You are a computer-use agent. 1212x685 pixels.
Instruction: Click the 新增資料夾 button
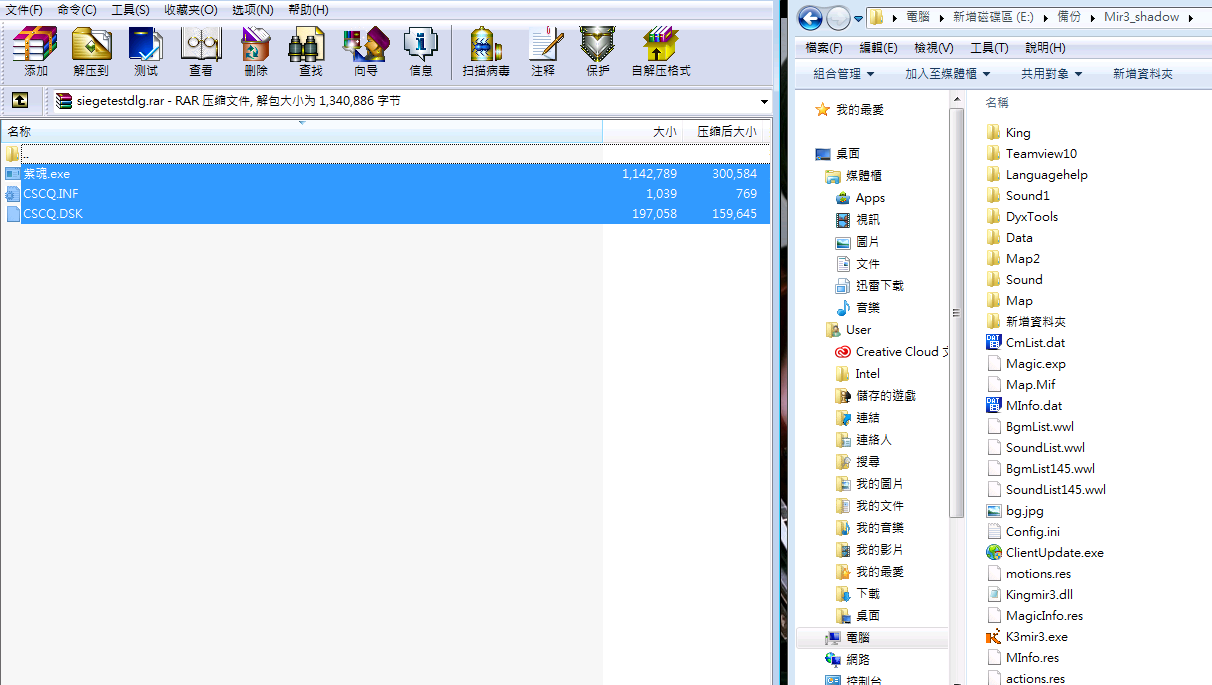pos(1142,74)
